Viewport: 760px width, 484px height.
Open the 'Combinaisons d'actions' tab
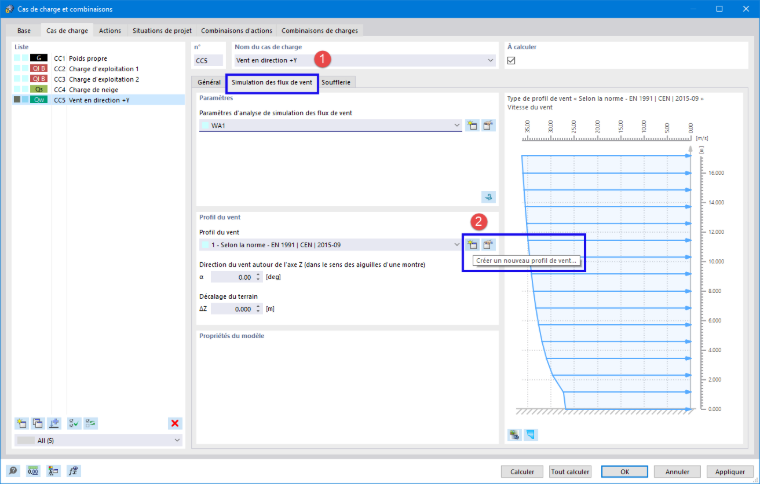(237, 31)
